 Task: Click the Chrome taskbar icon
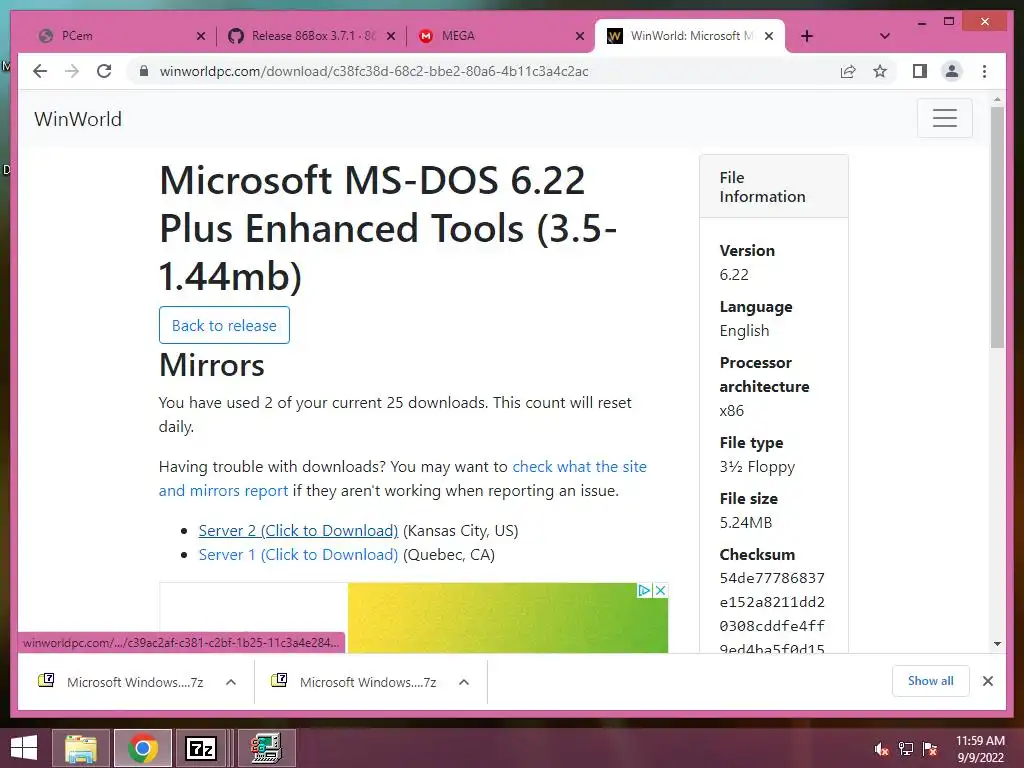point(143,748)
